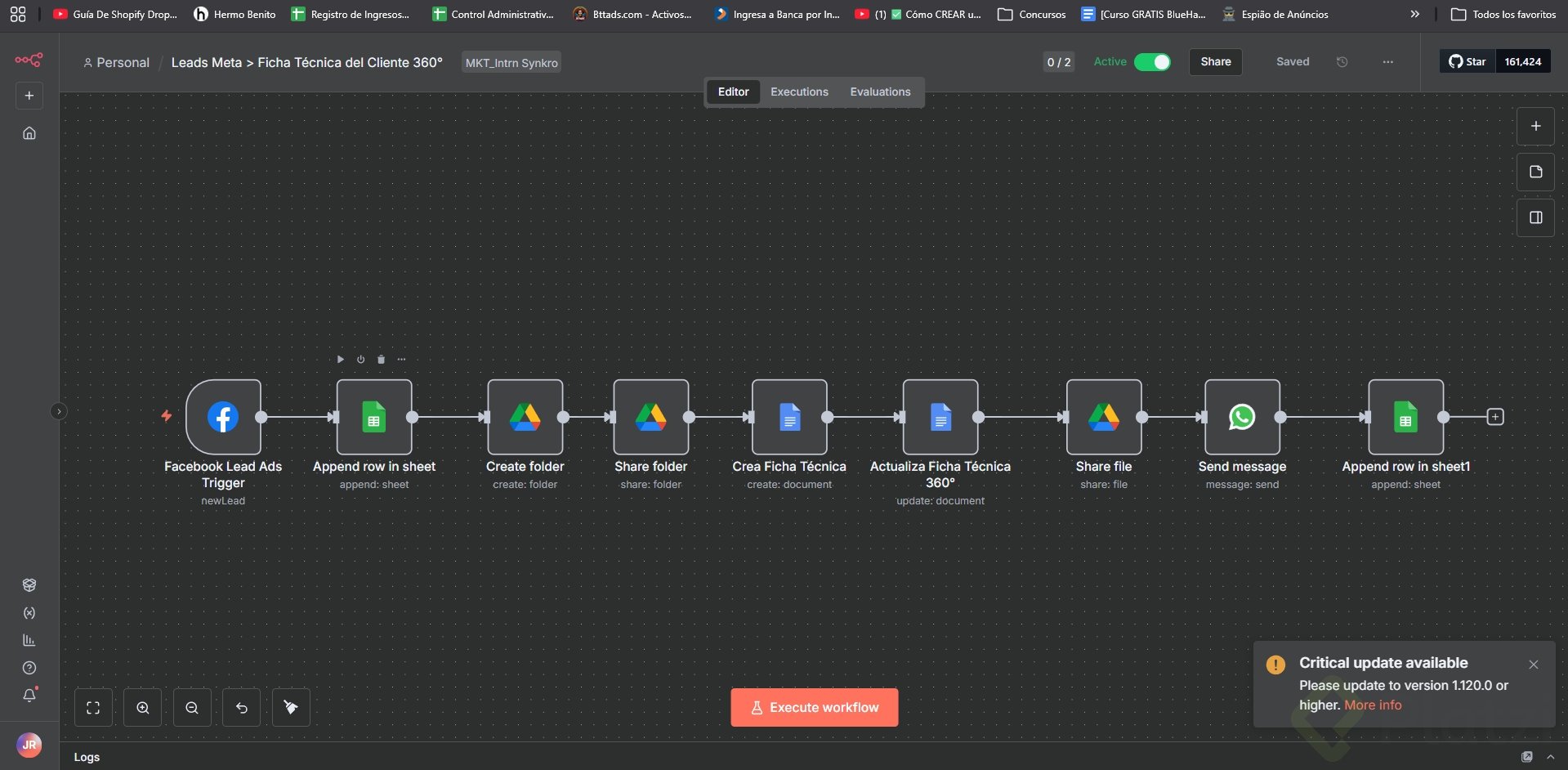The image size is (1568, 770).
Task: Click the tidy up workflow icon
Action: 291,708
